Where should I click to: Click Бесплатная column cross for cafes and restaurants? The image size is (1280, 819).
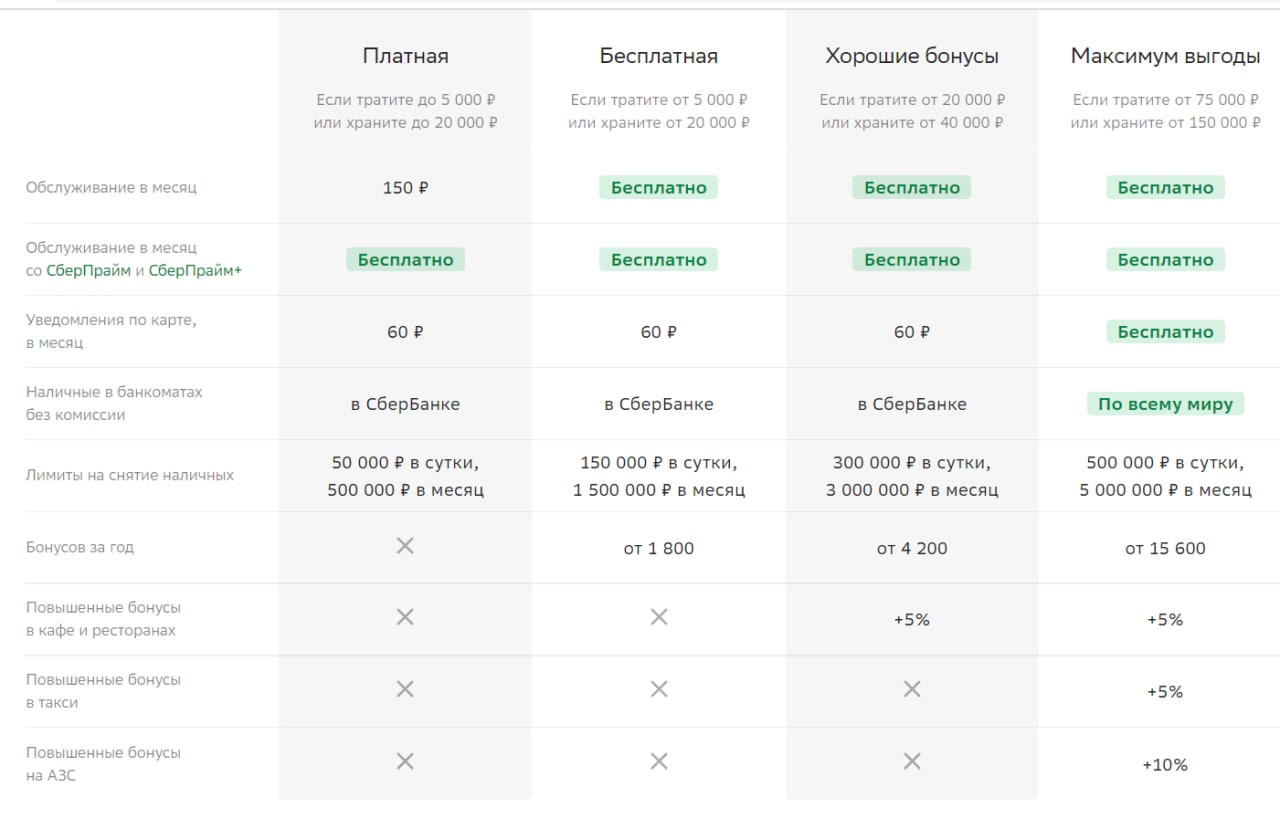[x=659, y=618]
